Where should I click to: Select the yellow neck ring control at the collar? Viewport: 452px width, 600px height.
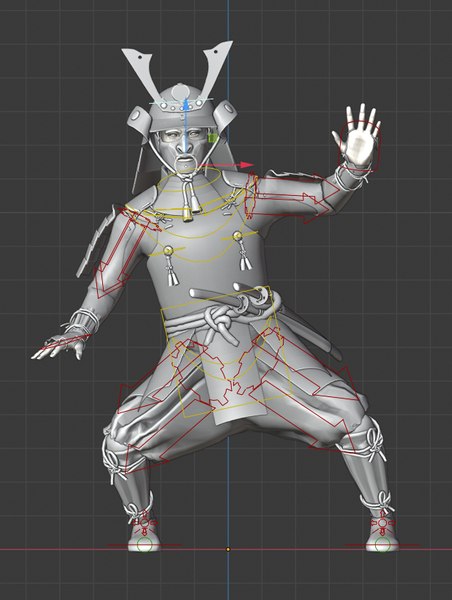[189, 179]
